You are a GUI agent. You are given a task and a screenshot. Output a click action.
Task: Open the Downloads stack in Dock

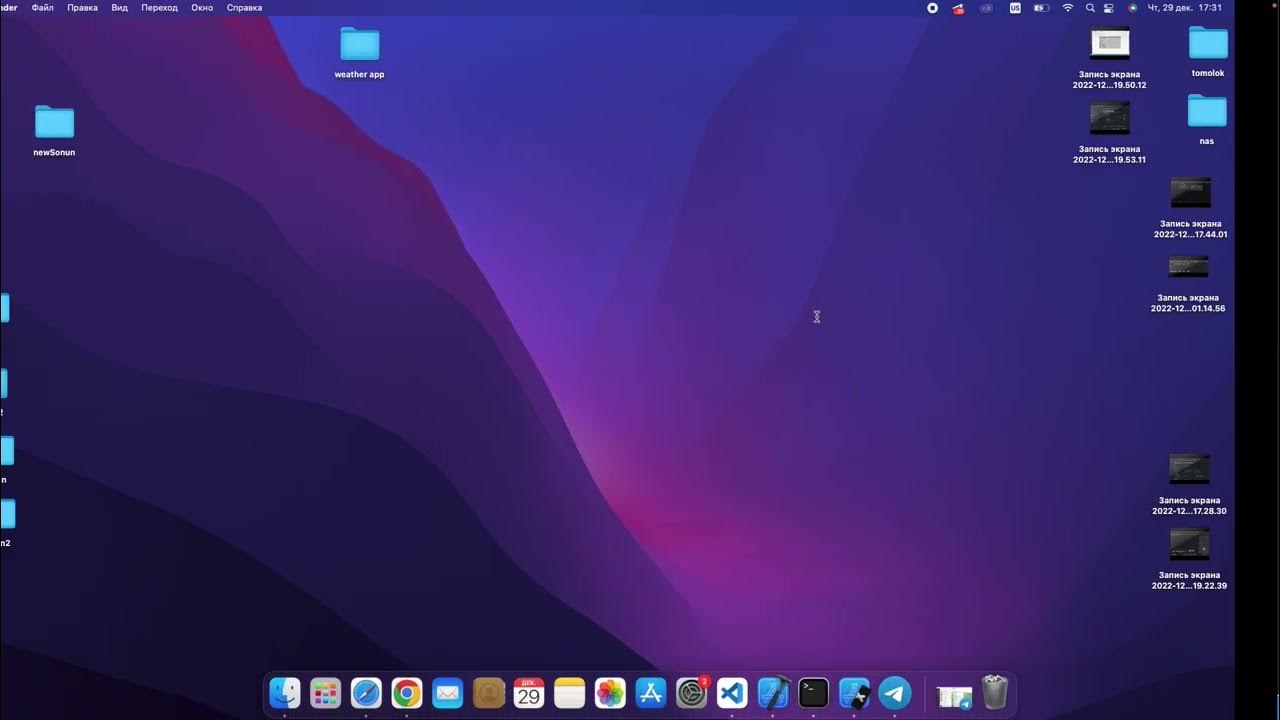954,695
